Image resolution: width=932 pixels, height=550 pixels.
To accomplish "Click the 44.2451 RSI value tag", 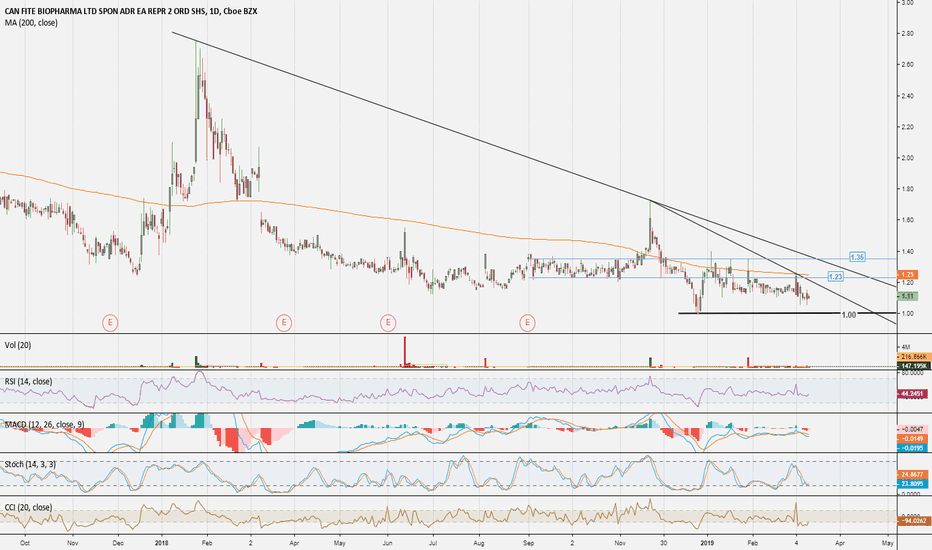I will pyautogui.click(x=911, y=394).
